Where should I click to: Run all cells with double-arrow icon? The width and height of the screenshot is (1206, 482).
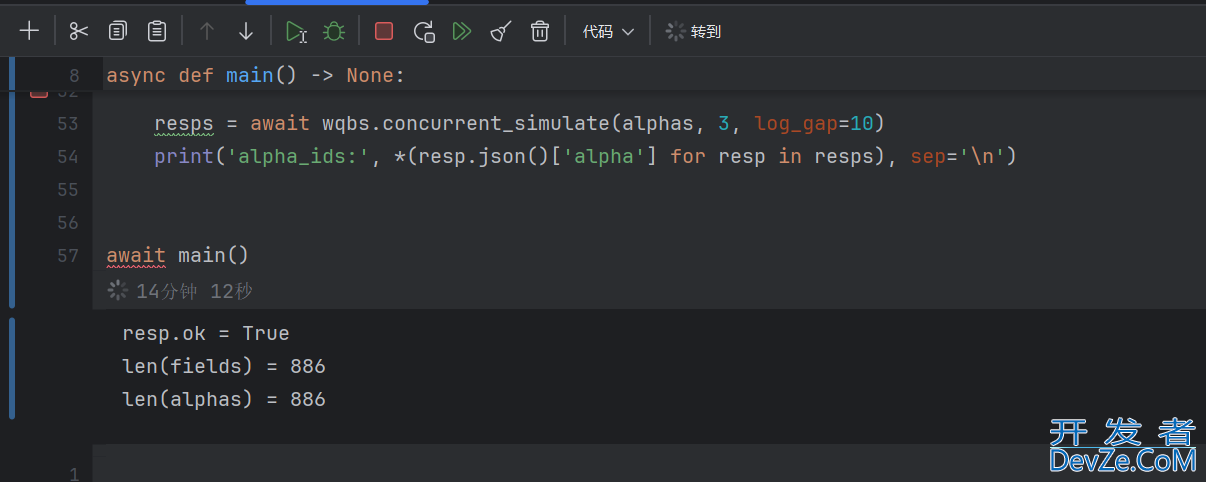pyautogui.click(x=462, y=31)
